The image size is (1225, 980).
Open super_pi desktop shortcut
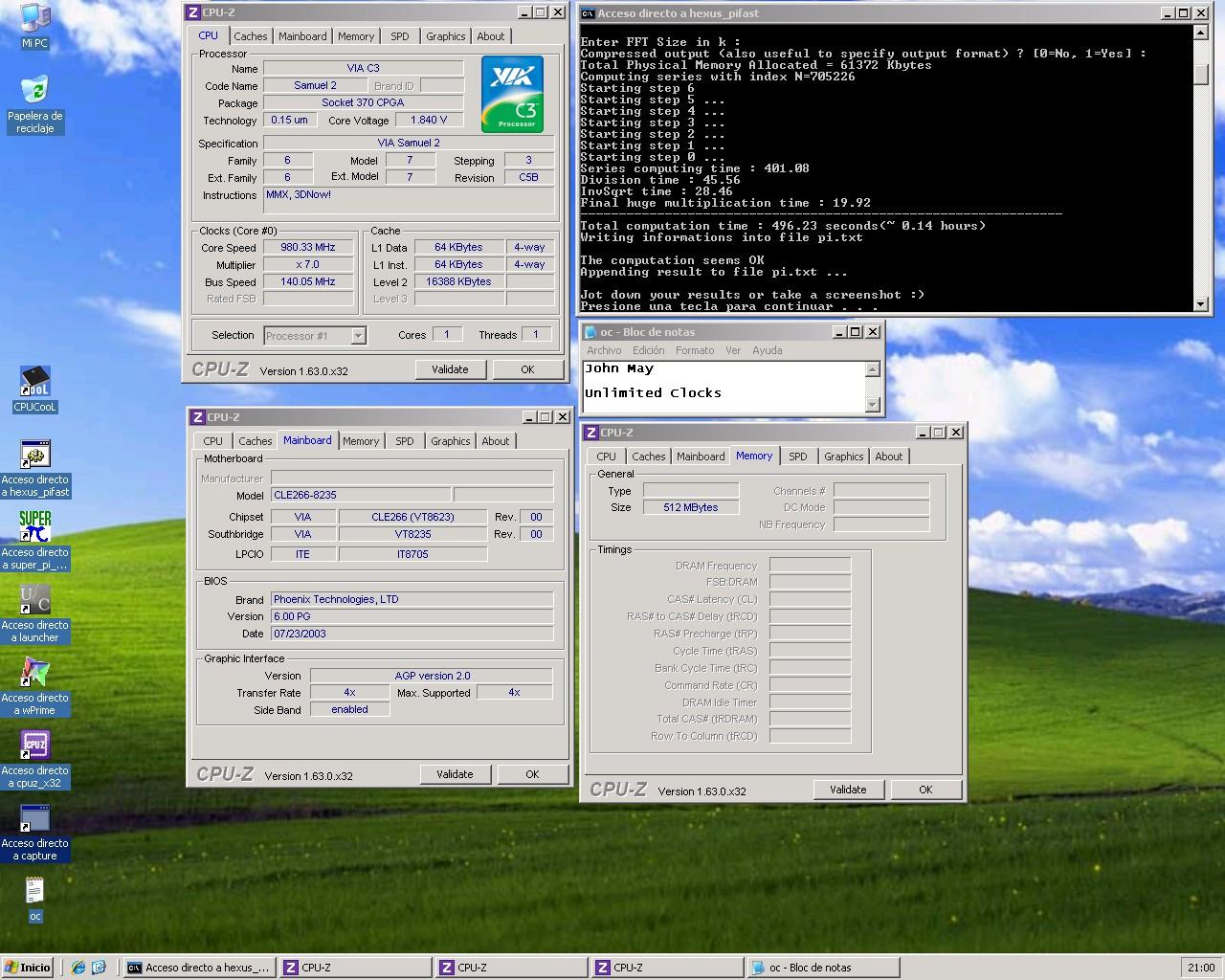click(x=35, y=541)
